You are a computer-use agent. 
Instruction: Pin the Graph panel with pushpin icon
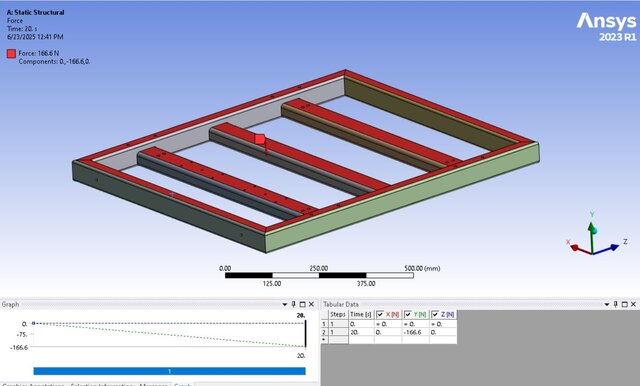[x=293, y=304]
